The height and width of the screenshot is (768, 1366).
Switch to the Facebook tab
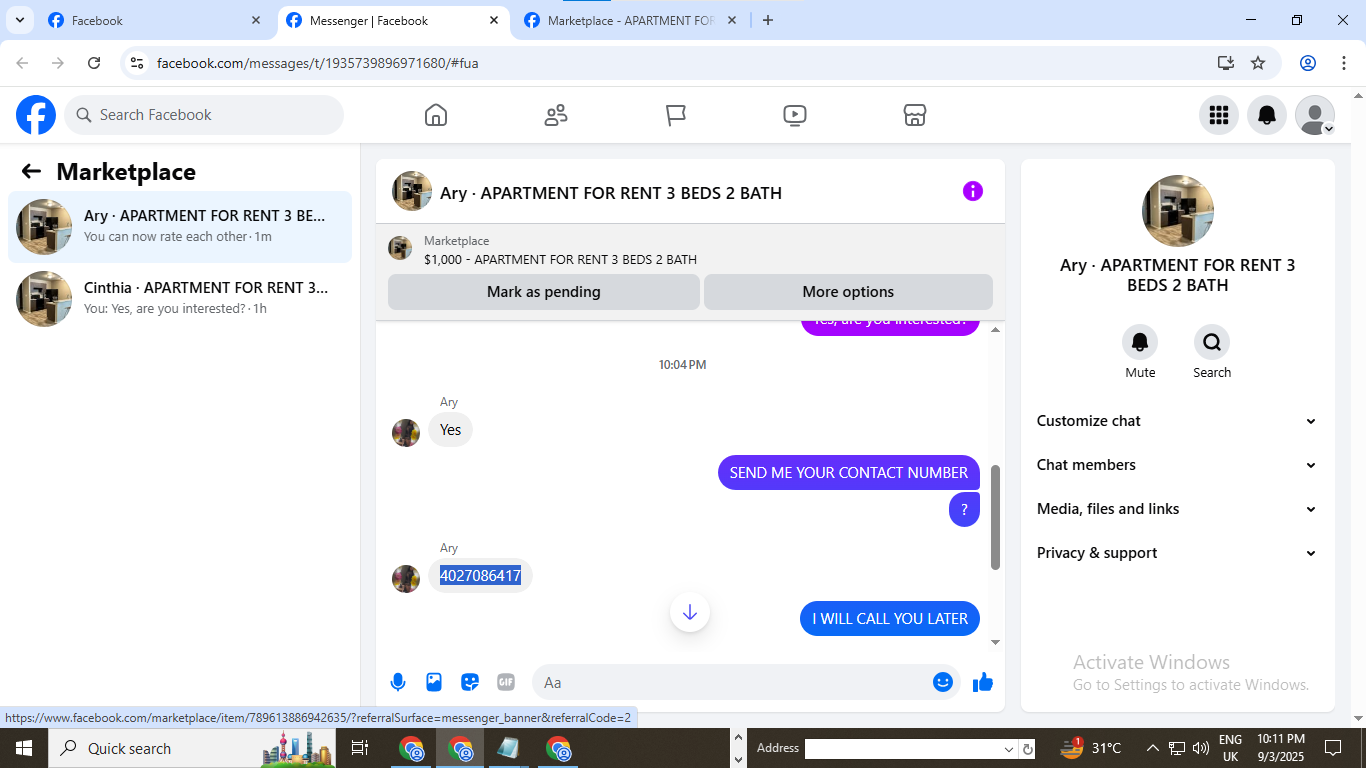(155, 20)
